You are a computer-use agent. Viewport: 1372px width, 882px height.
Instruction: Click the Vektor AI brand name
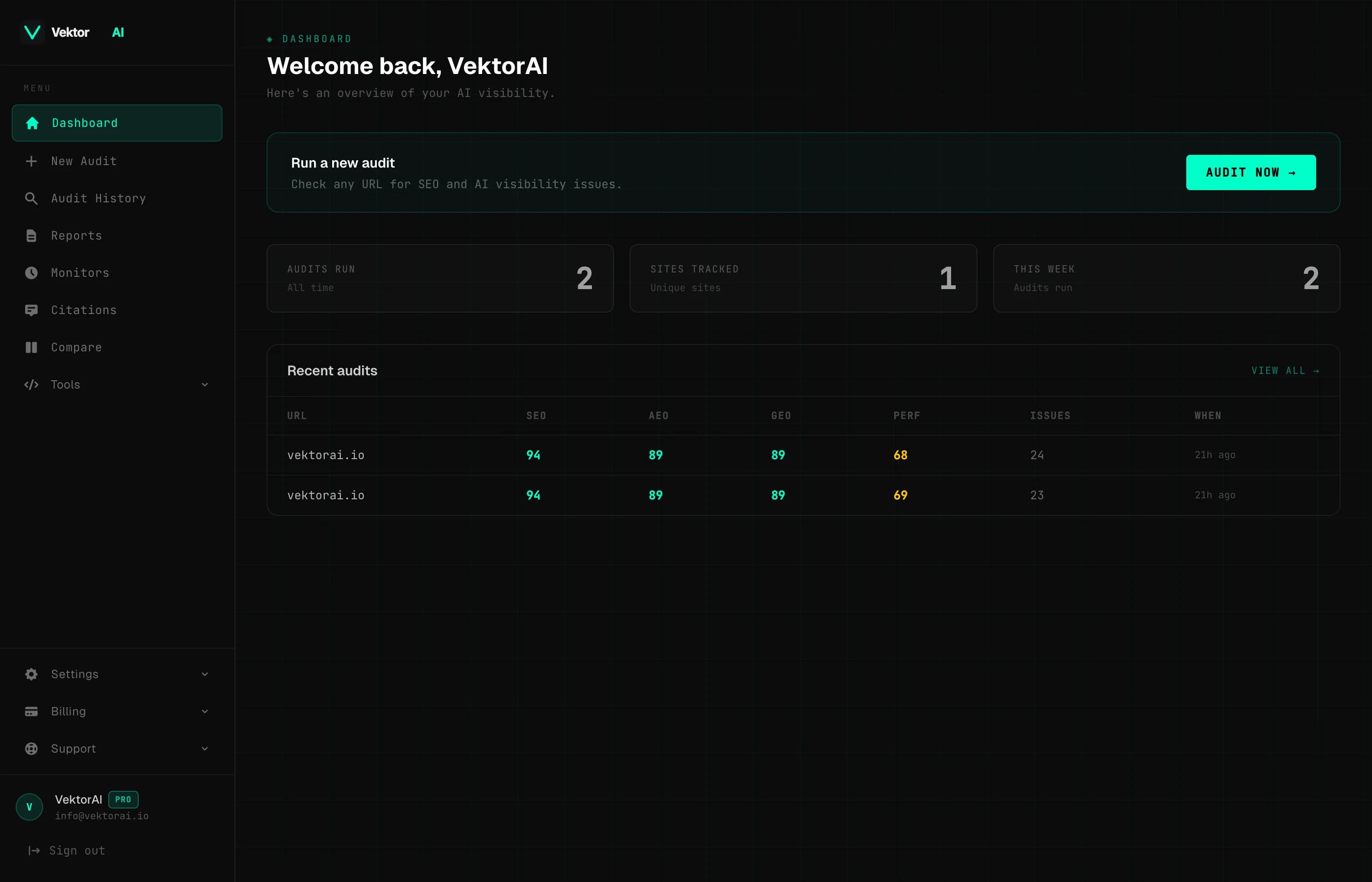[x=88, y=32]
